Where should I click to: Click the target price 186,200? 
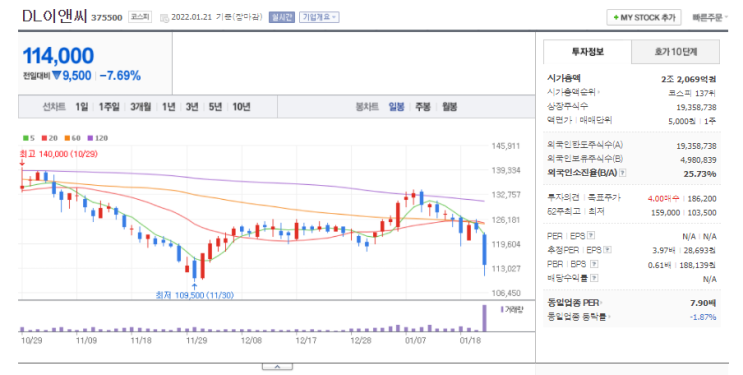[702, 199]
